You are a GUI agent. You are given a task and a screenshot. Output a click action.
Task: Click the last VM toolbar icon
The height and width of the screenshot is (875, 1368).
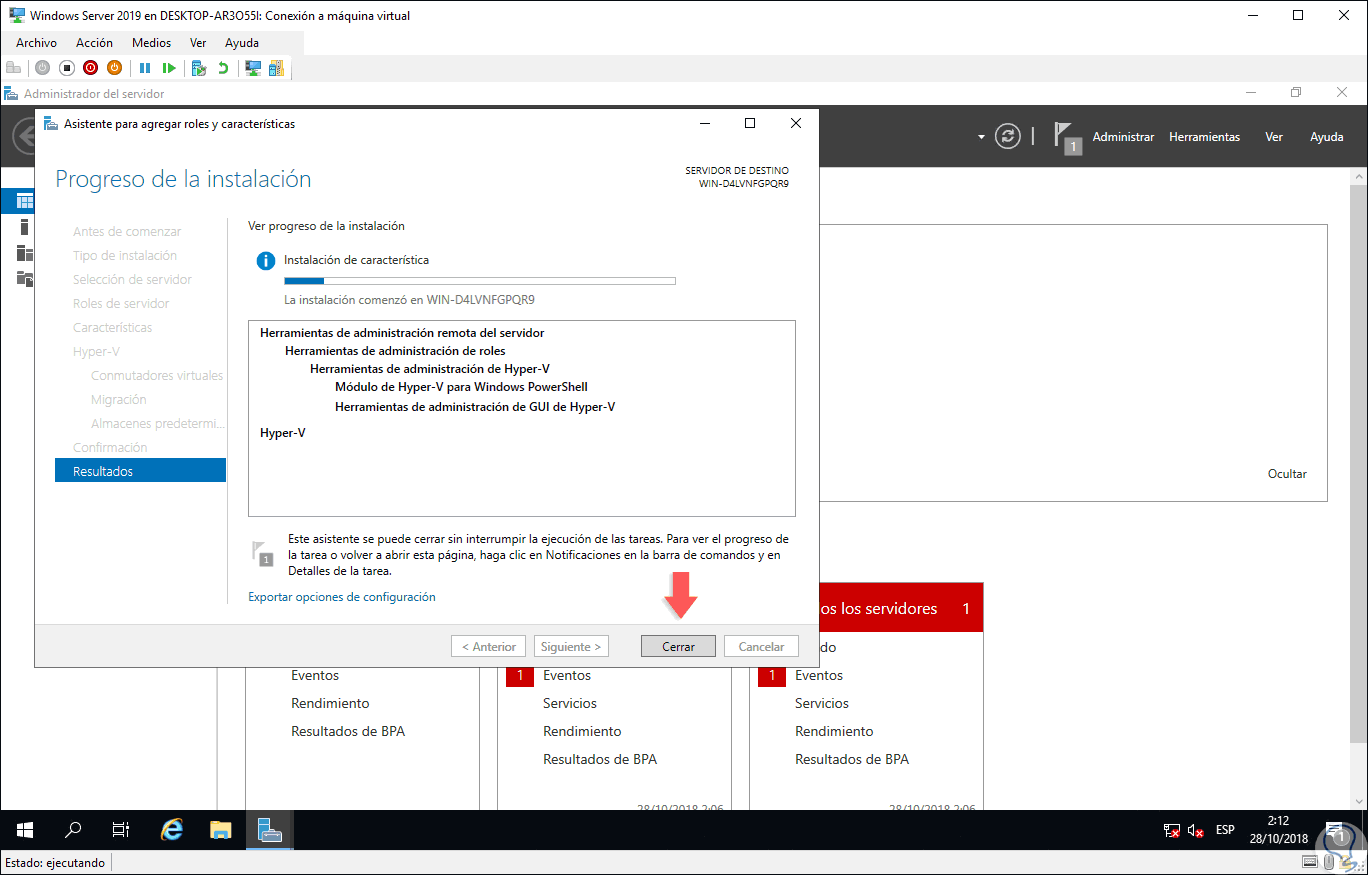click(x=276, y=68)
